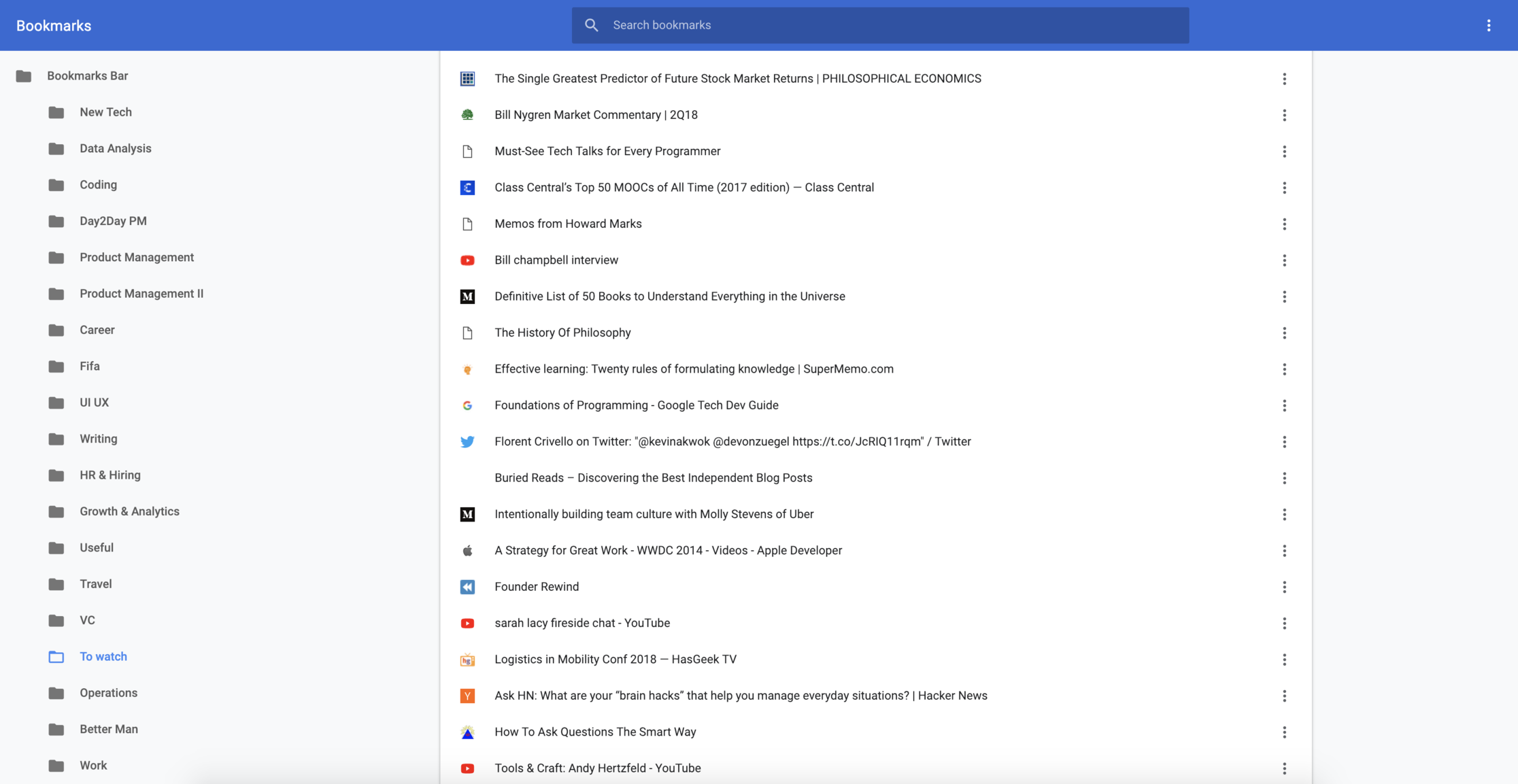
Task: Select the Growth & Analytics folder
Action: pyautogui.click(x=129, y=511)
